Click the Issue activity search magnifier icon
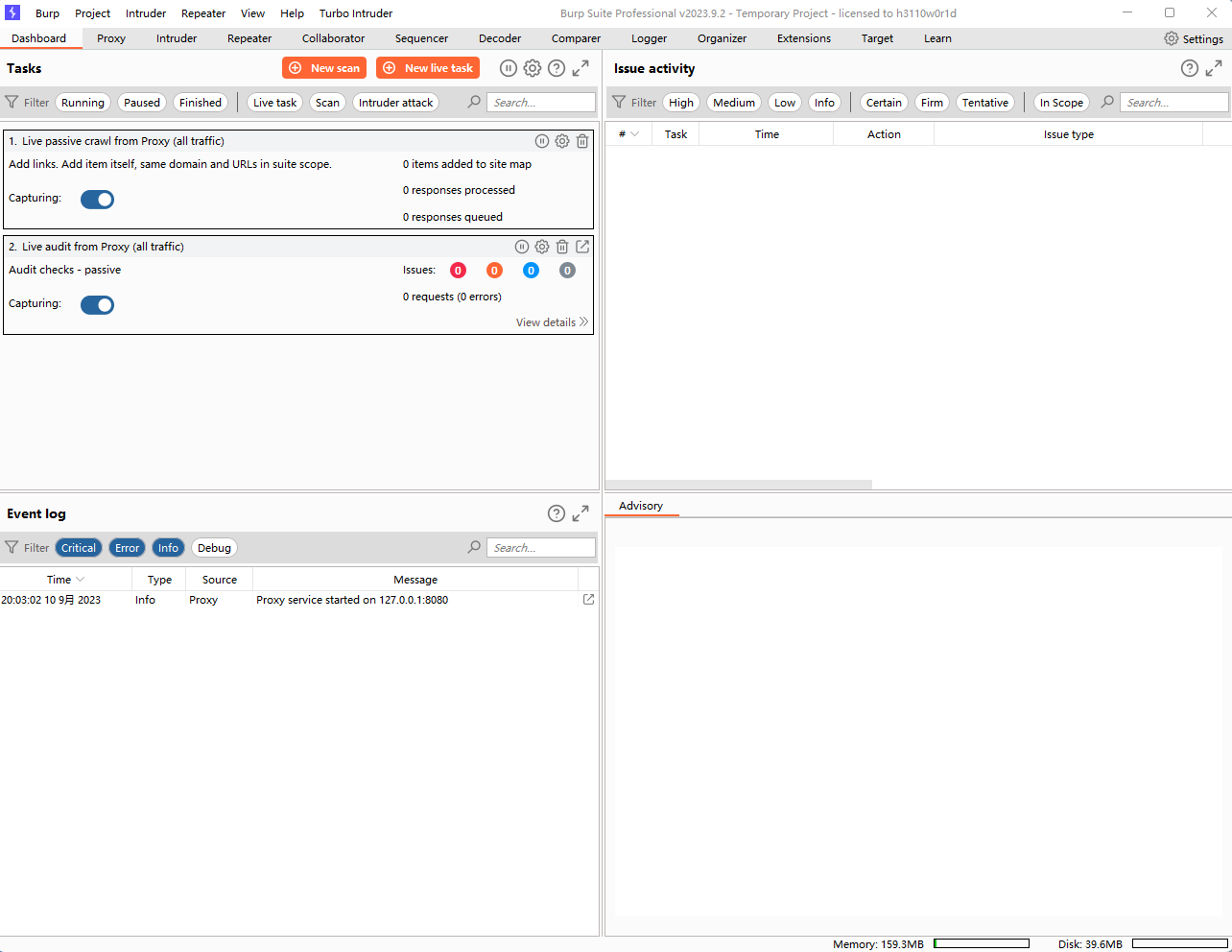Screen dimensions: 1232x952 tap(1107, 102)
